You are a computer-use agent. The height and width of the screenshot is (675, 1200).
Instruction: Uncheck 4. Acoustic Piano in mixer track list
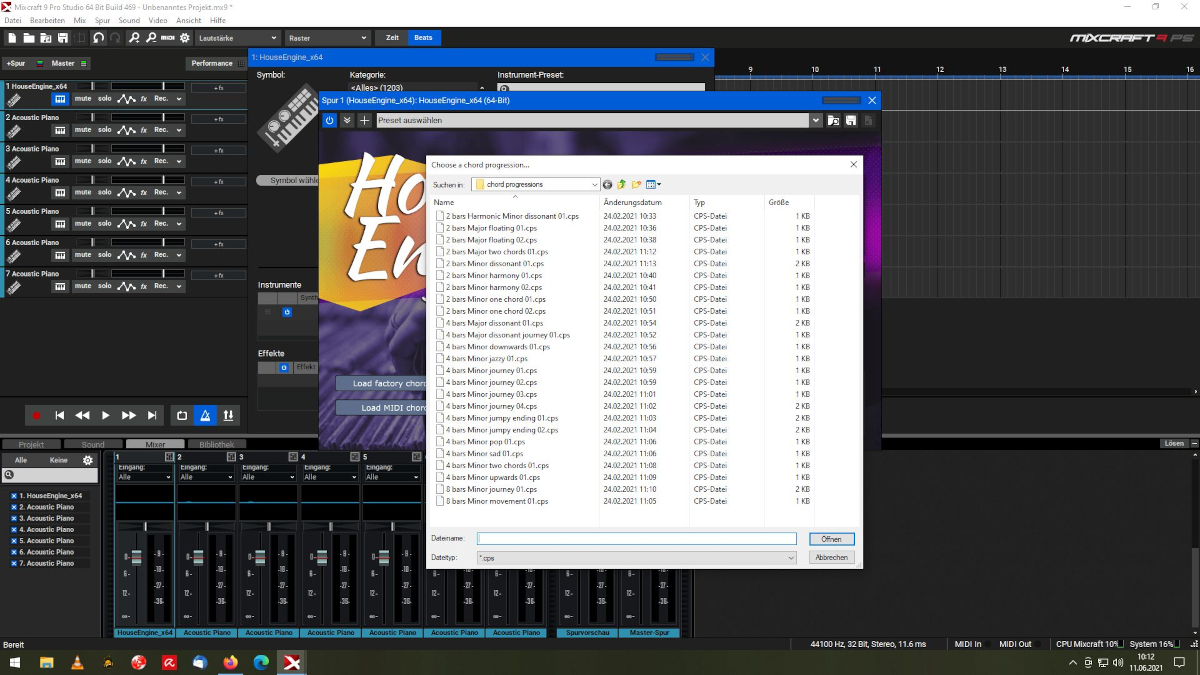[x=14, y=529]
